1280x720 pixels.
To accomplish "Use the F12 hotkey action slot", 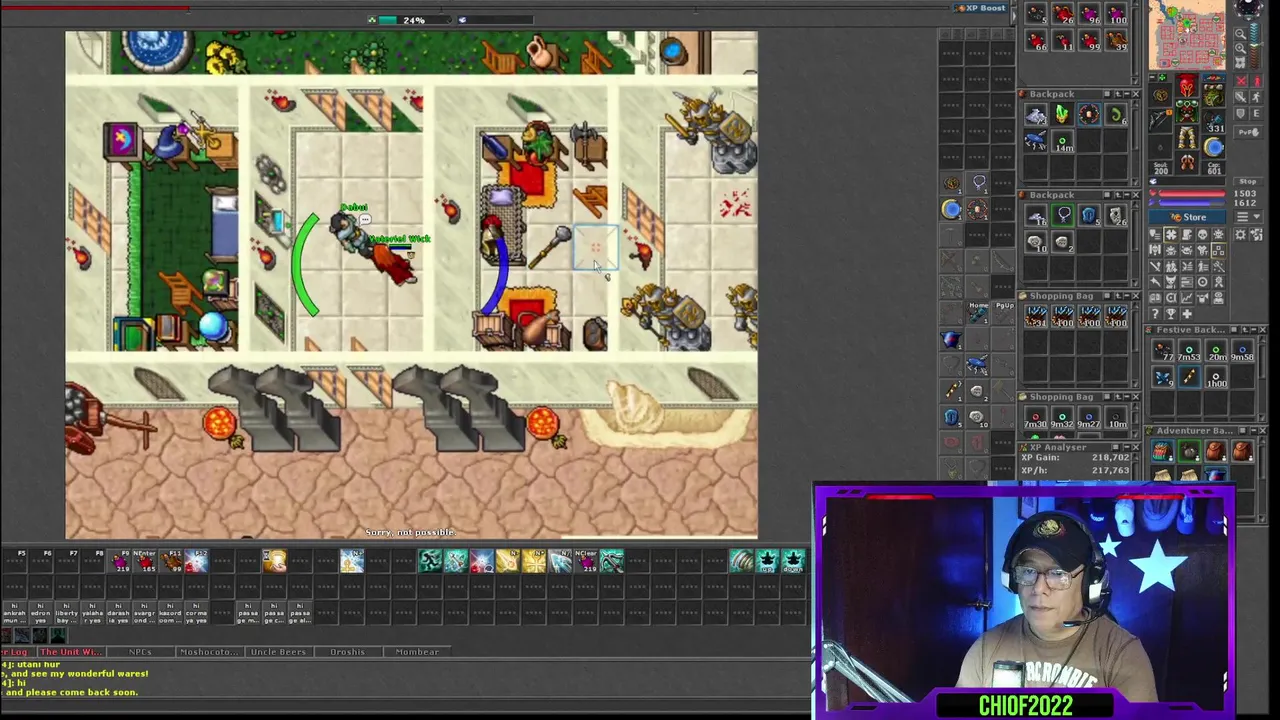I will point(197,561).
